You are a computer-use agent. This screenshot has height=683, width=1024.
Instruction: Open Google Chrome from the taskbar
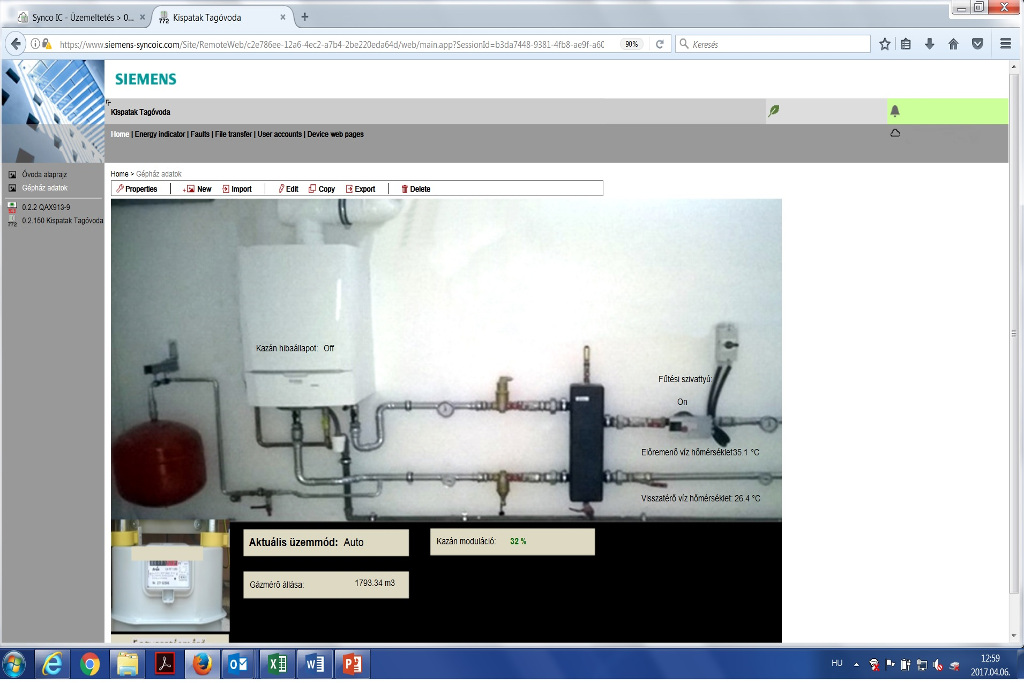point(89,665)
